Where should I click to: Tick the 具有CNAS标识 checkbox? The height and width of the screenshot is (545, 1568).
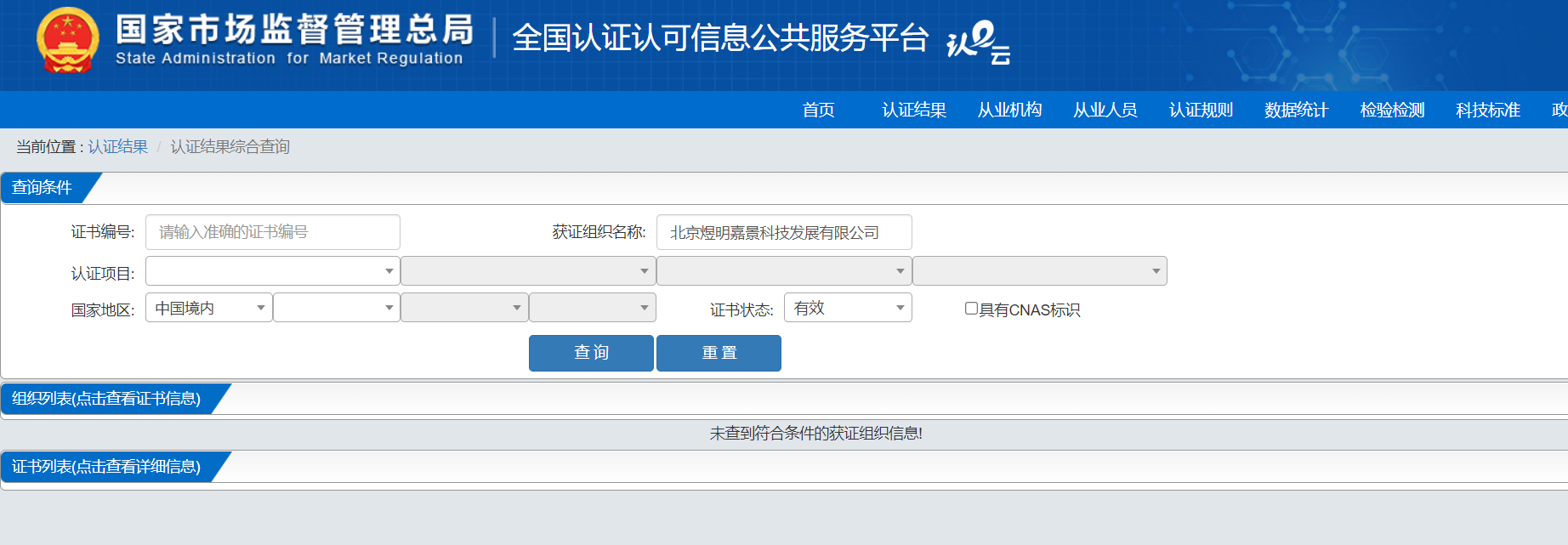(x=971, y=309)
